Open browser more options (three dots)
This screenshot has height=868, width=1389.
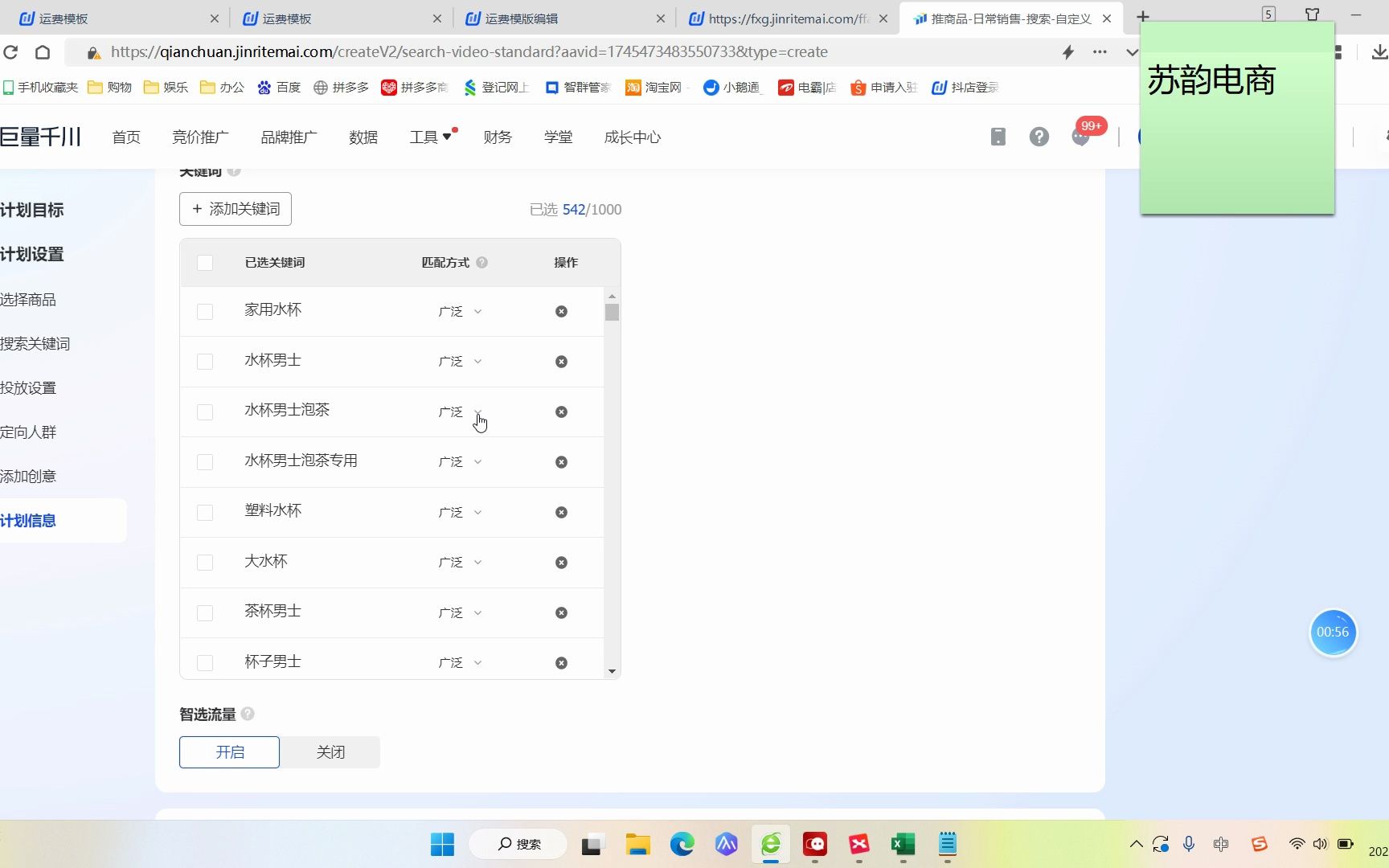(x=1100, y=52)
